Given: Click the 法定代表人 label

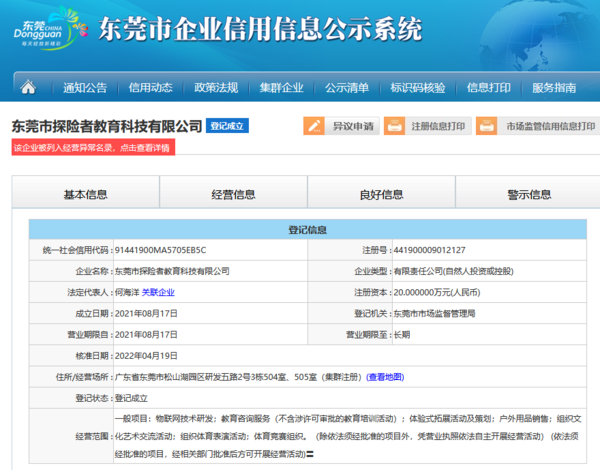Looking at the screenshot, I should pos(90,292).
